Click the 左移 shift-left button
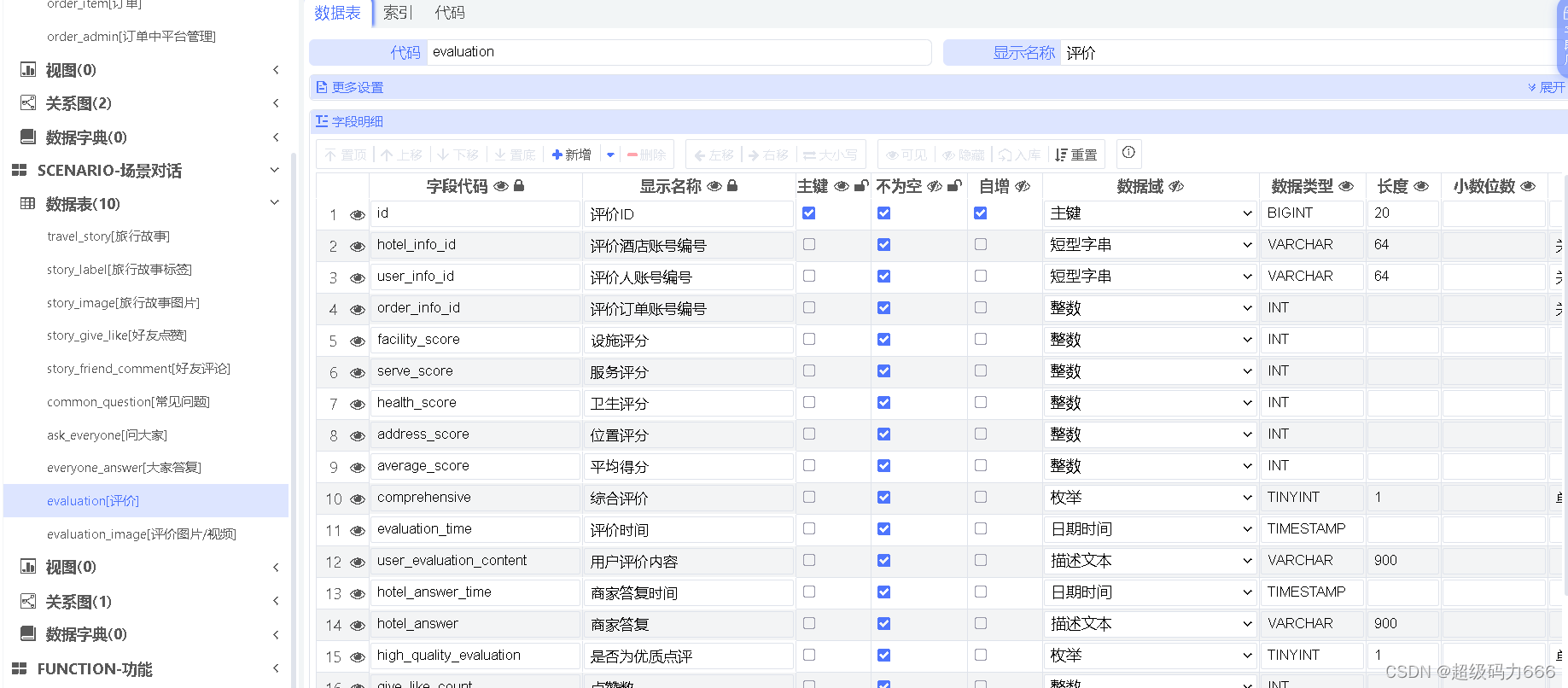1568x688 pixels. [x=714, y=155]
